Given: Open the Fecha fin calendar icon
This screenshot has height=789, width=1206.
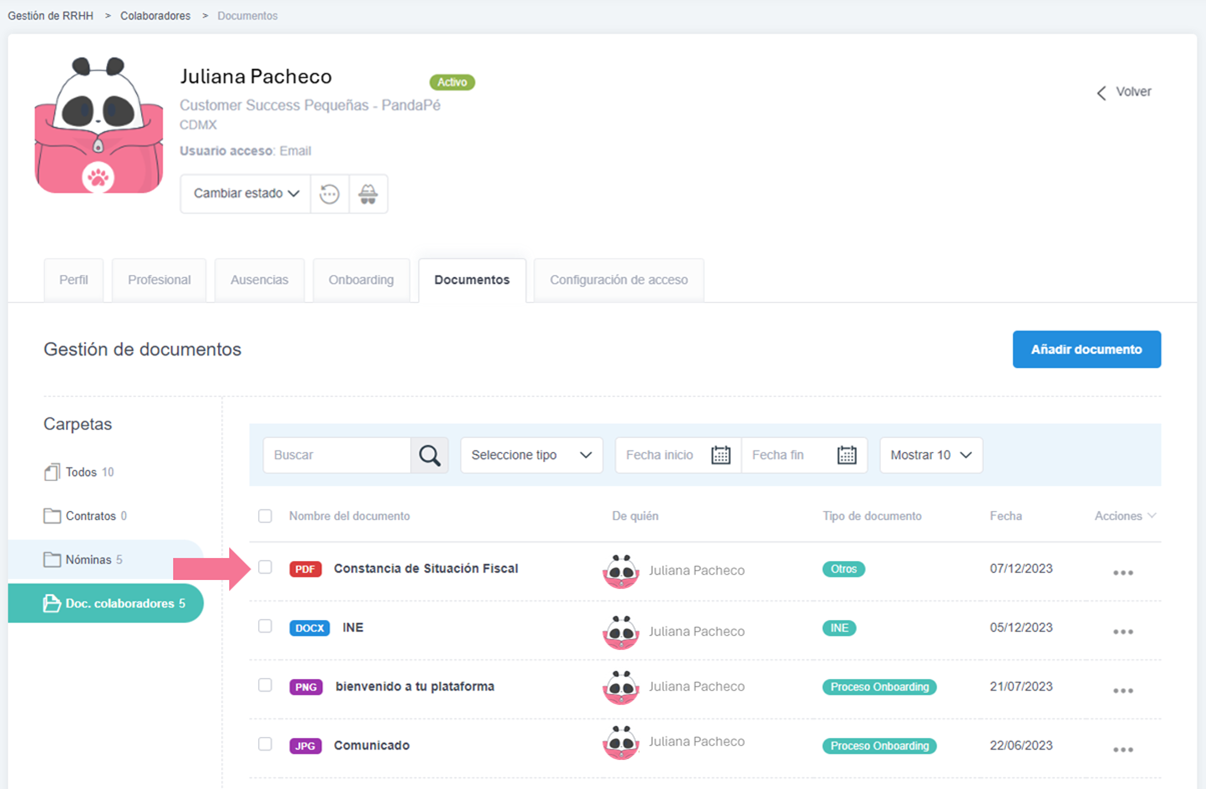Looking at the screenshot, I should point(846,455).
